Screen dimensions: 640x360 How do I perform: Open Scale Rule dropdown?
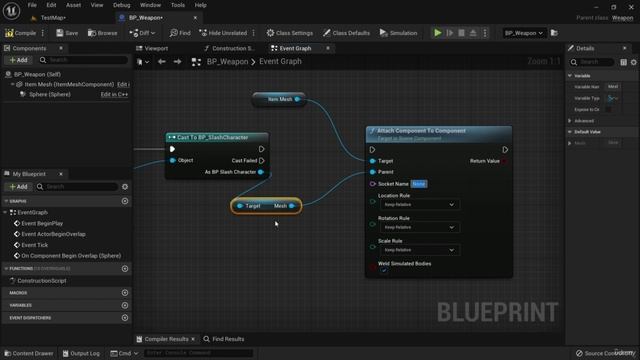420,250
